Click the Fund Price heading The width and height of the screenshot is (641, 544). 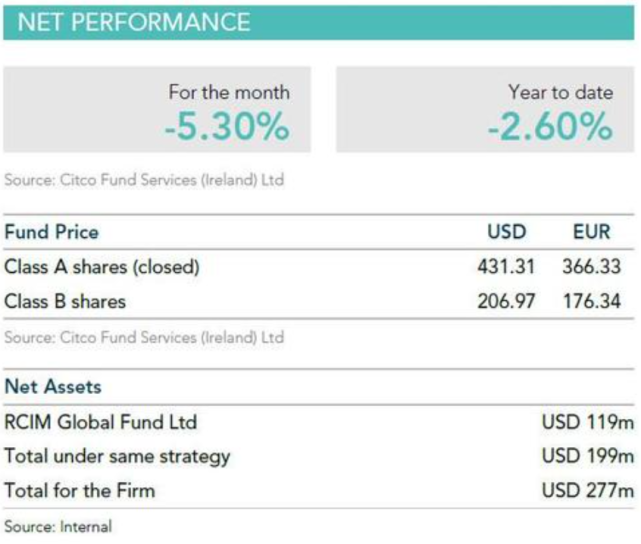[52, 232]
